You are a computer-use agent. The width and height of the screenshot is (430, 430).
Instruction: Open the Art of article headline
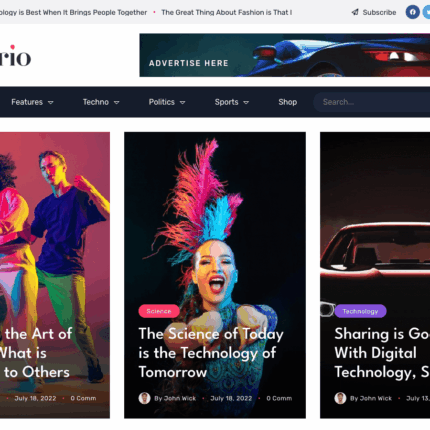(x=36, y=353)
